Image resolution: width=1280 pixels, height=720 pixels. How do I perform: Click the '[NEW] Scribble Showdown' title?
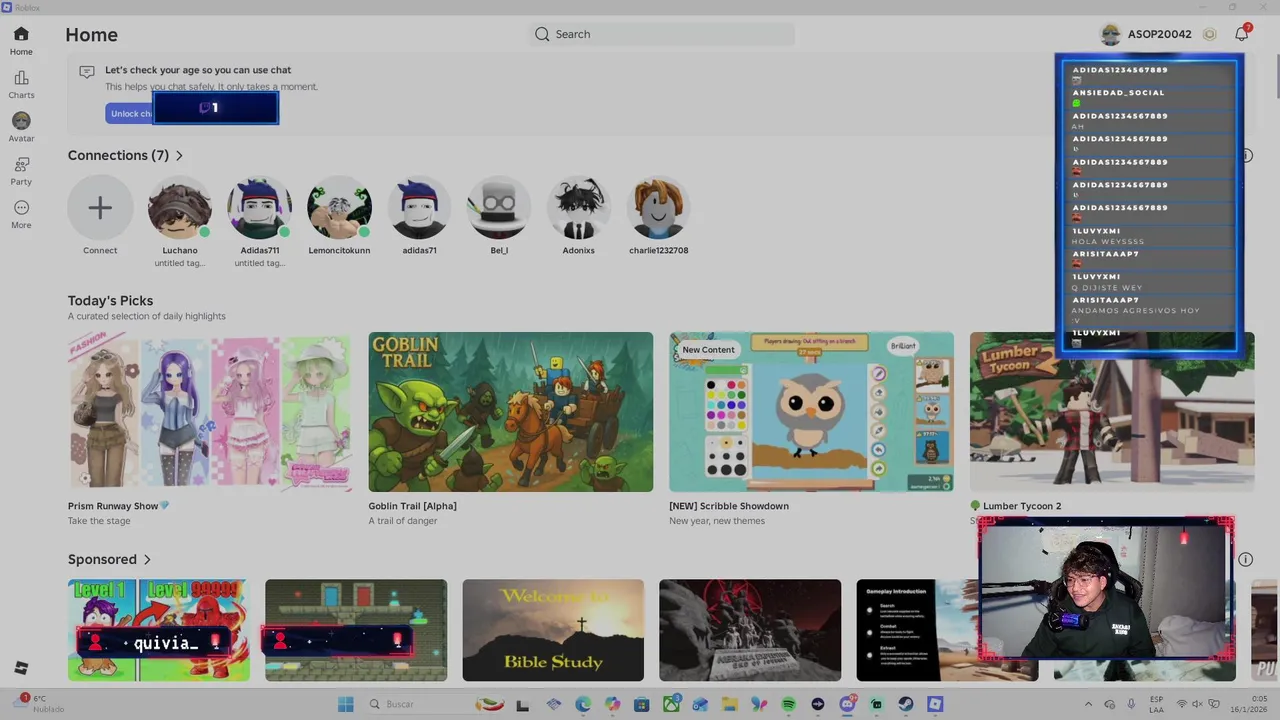729,506
